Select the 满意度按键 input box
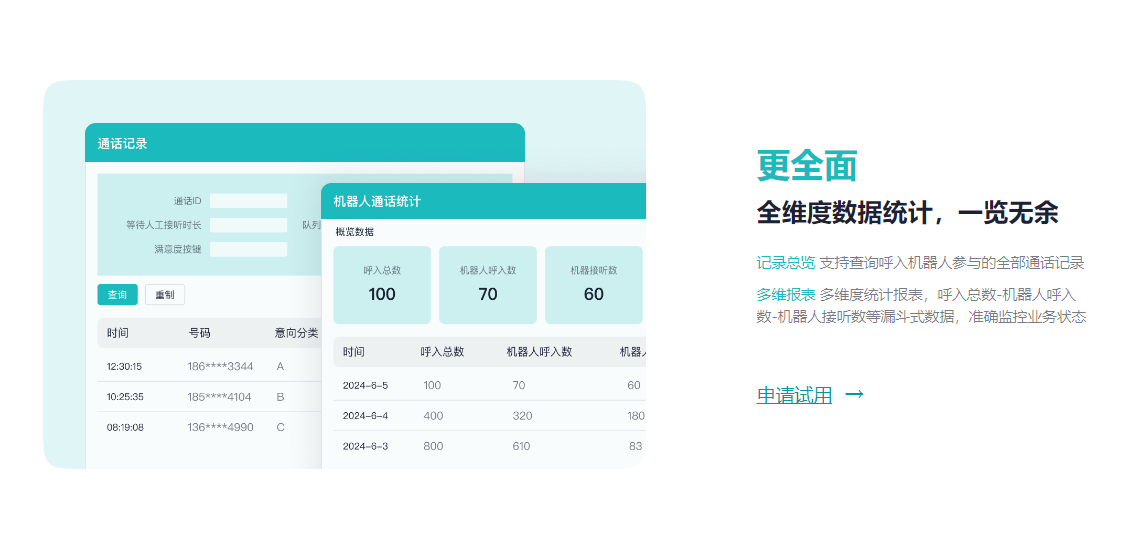The width and height of the screenshot is (1132, 539). (248, 249)
